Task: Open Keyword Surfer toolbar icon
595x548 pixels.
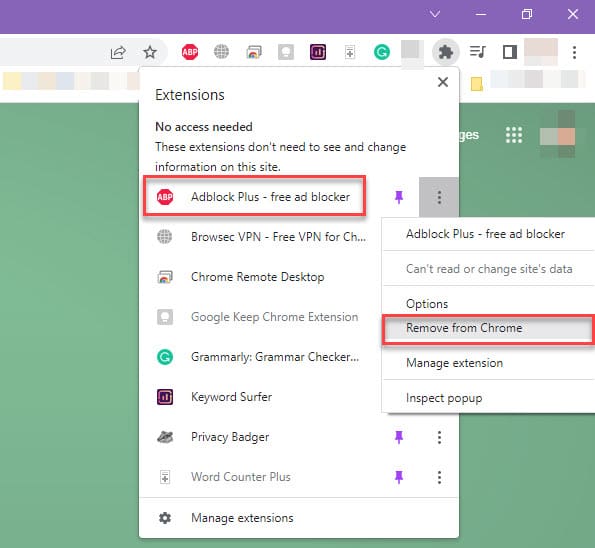Action: (318, 52)
